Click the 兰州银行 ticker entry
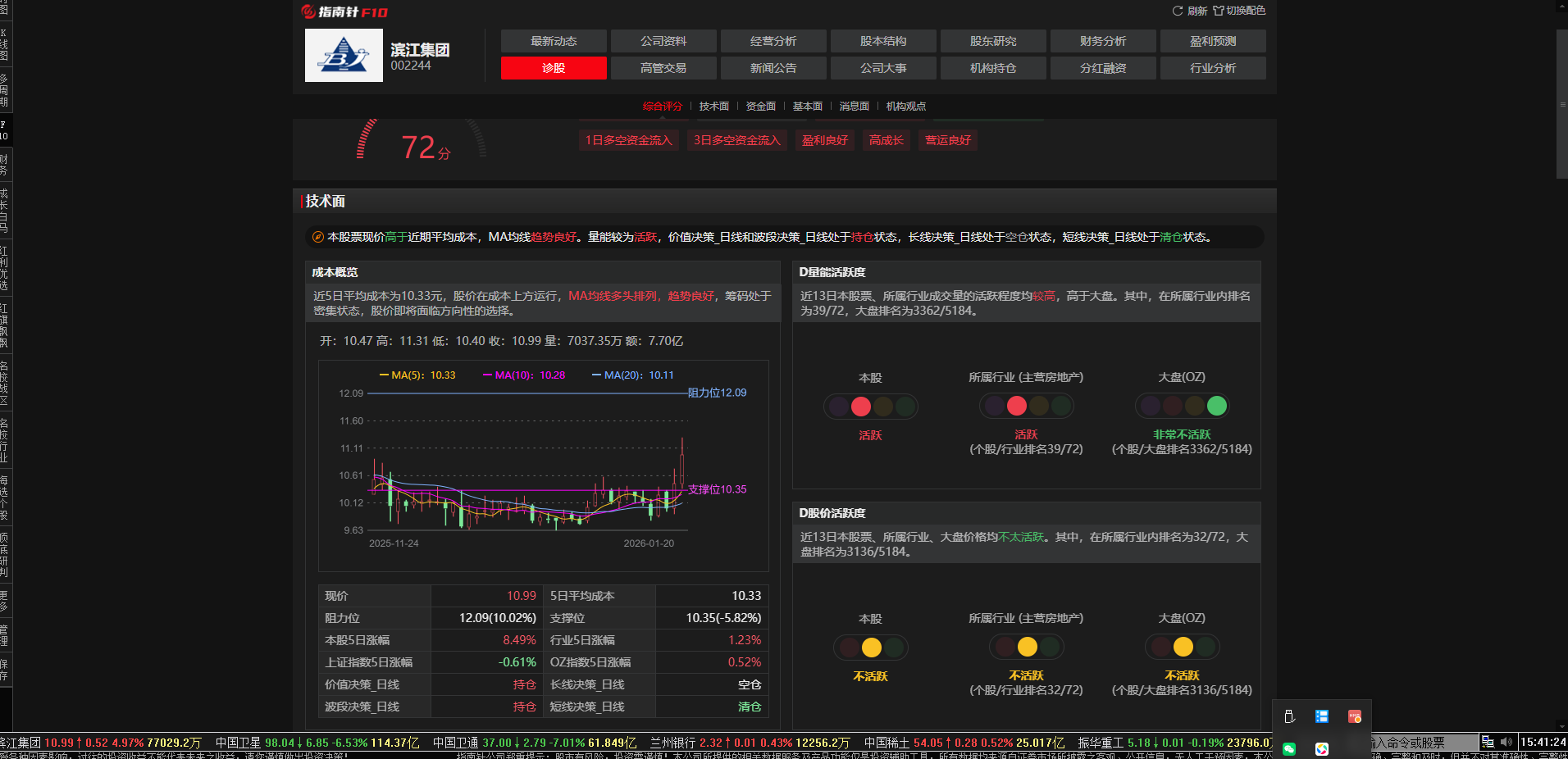Image resolution: width=1568 pixels, height=759 pixels. click(x=750, y=743)
